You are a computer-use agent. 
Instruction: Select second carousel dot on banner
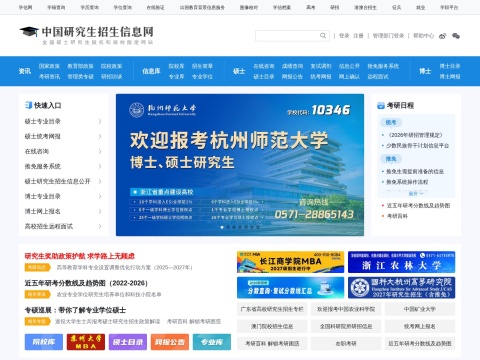[228, 227]
